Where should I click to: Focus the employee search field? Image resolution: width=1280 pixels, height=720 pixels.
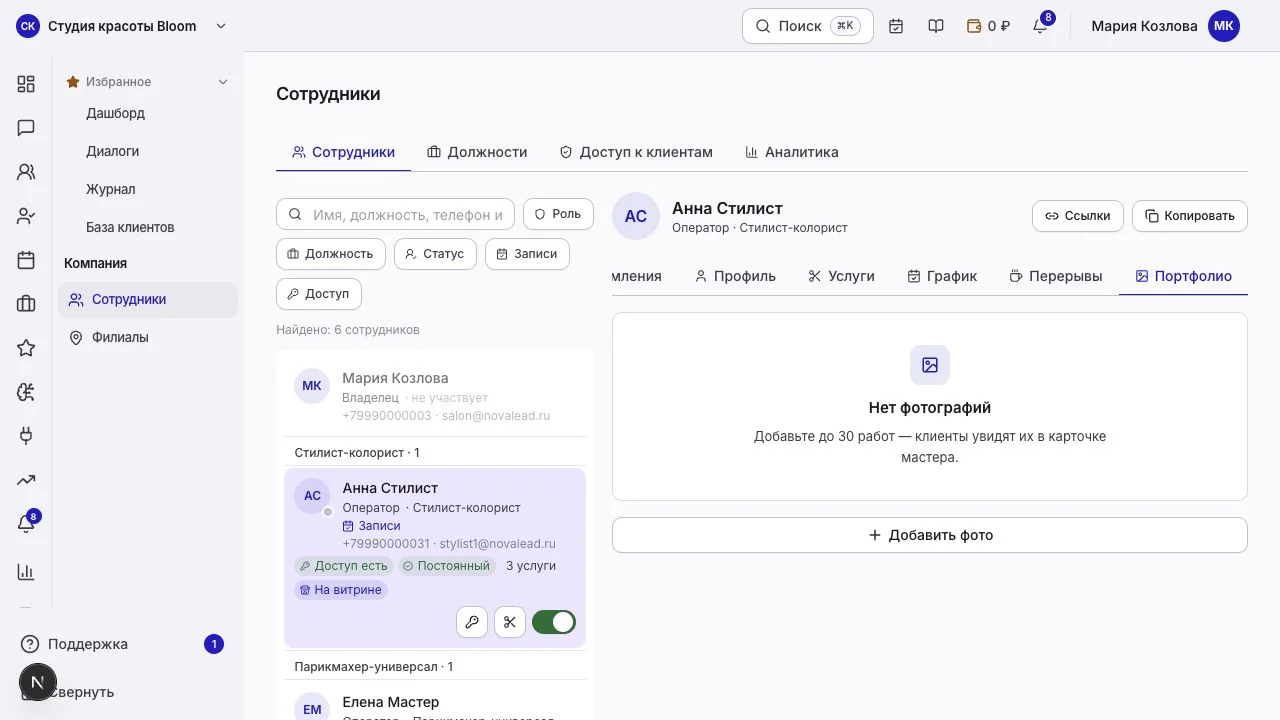tap(395, 214)
